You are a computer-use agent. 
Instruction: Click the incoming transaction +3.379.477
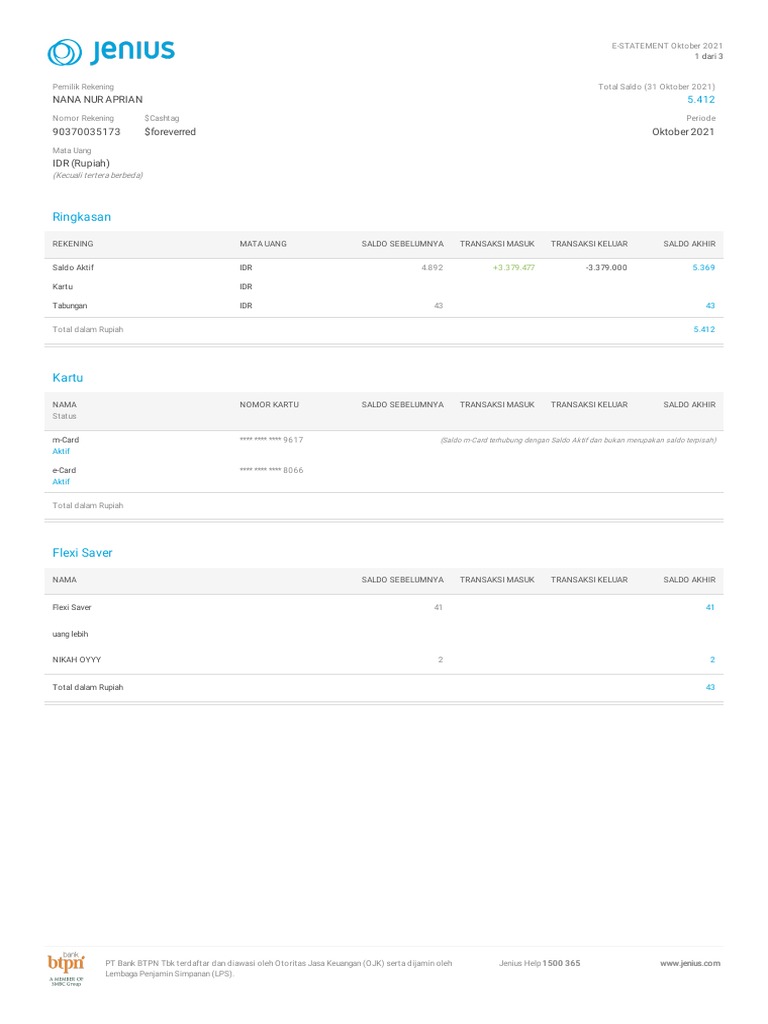pyautogui.click(x=514, y=267)
